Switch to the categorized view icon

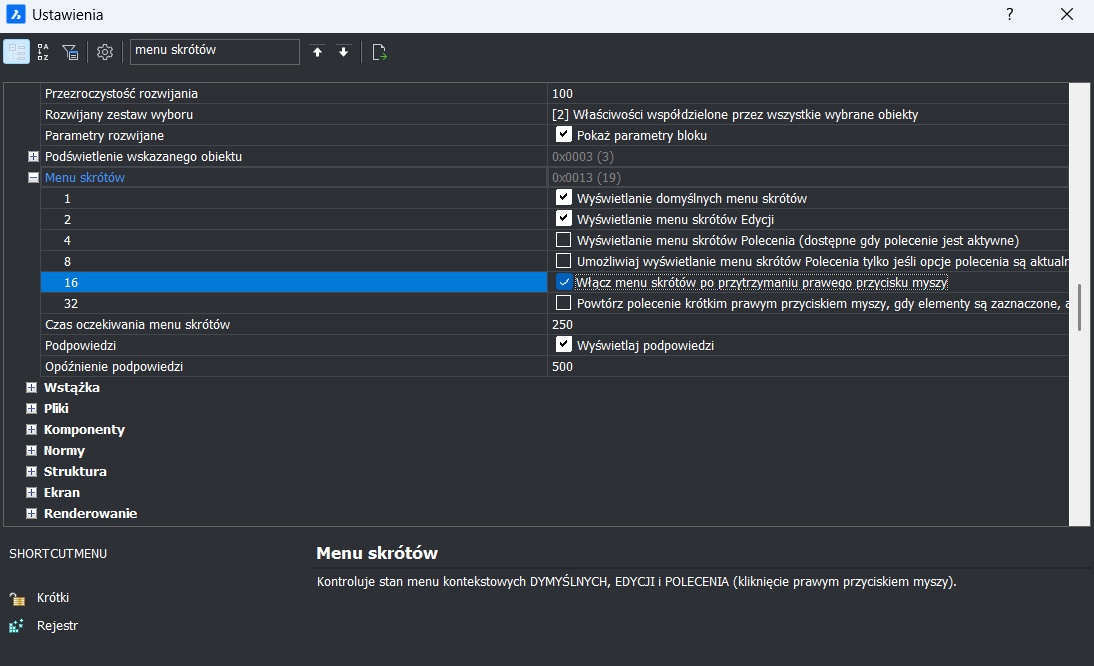click(x=17, y=52)
